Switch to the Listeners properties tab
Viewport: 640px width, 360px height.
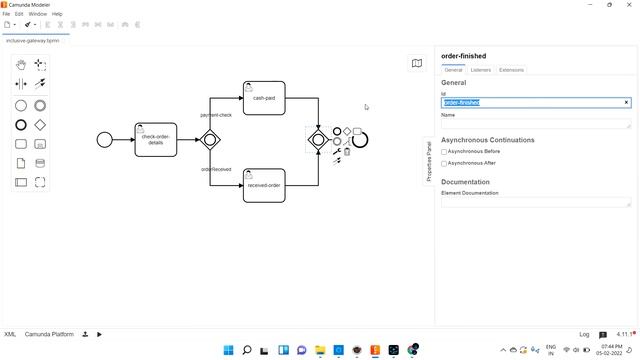tap(480, 70)
